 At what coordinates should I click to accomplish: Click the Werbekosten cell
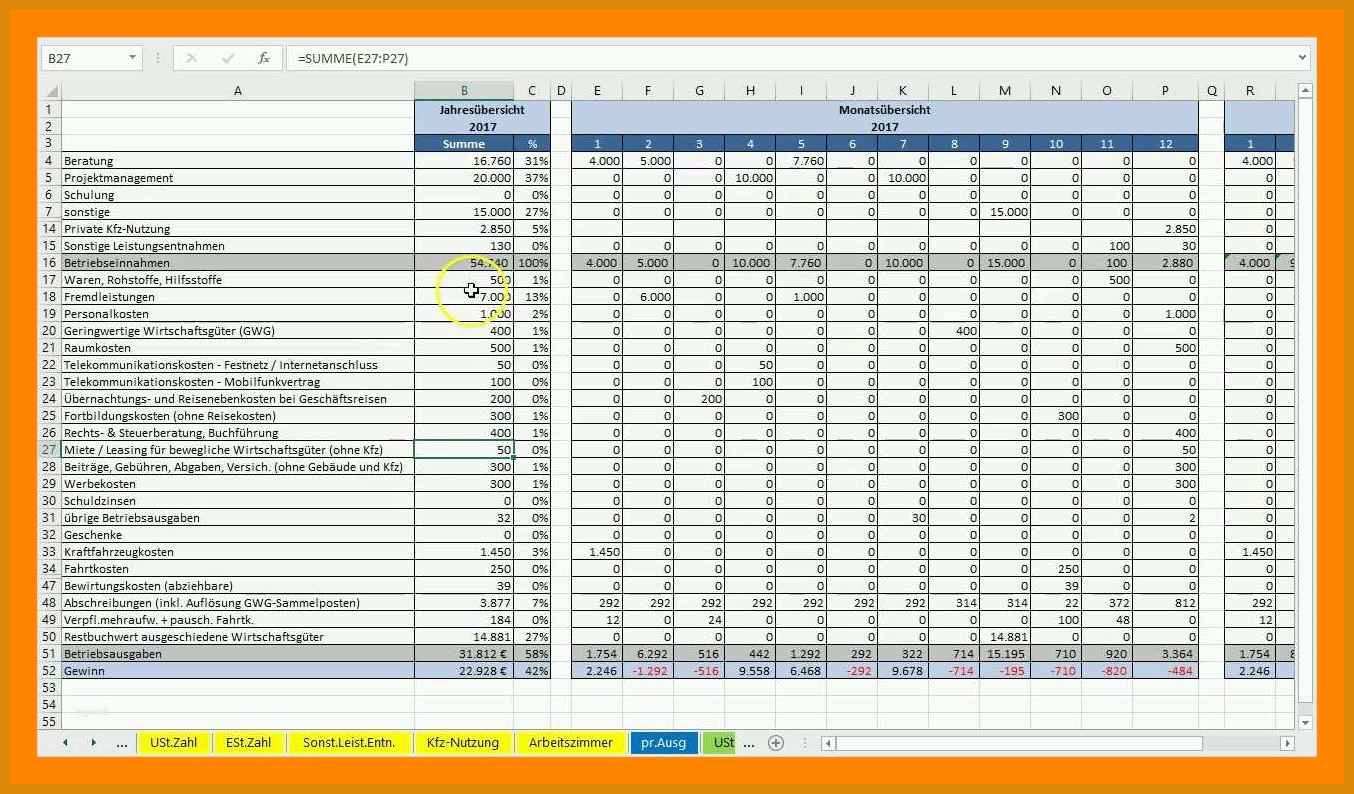click(x=237, y=484)
